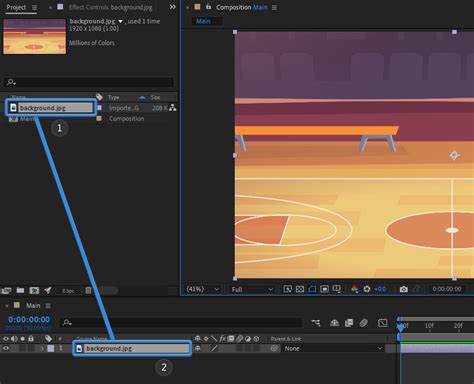Image resolution: width=474 pixels, height=384 pixels.
Task: Select the Main composition in Project list
Action: (x=27, y=119)
